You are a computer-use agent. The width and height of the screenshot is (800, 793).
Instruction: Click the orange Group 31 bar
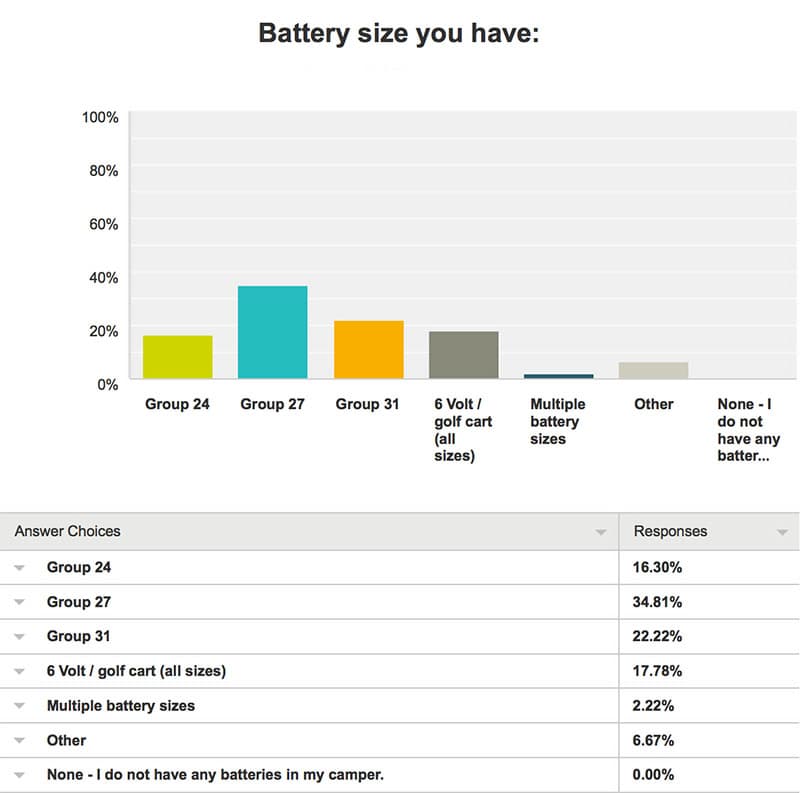click(368, 350)
